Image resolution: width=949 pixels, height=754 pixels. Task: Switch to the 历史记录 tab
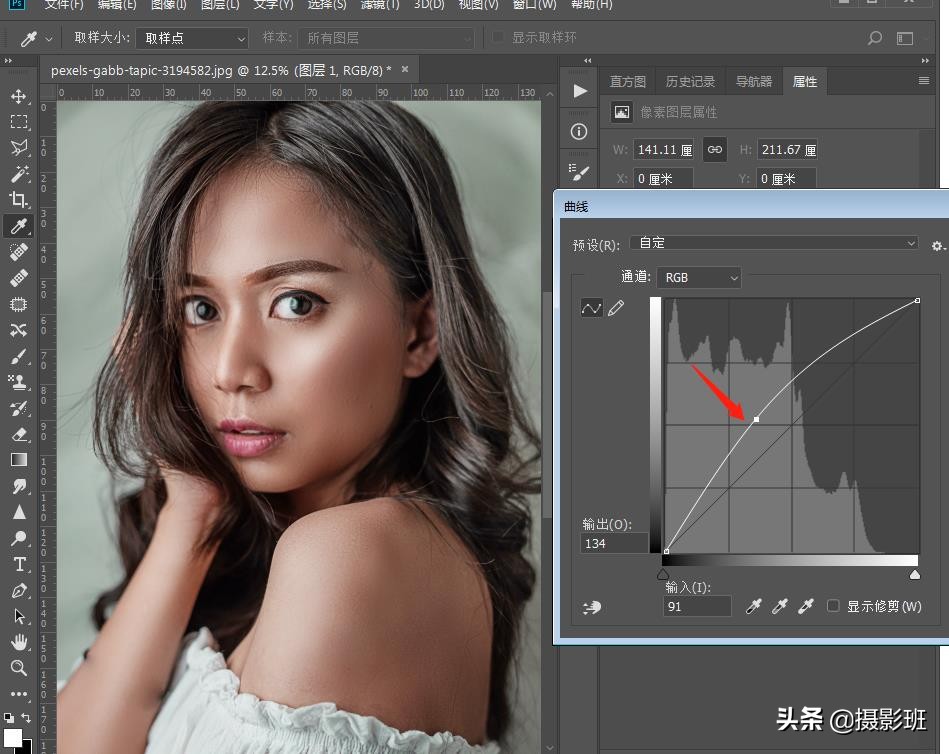click(690, 82)
